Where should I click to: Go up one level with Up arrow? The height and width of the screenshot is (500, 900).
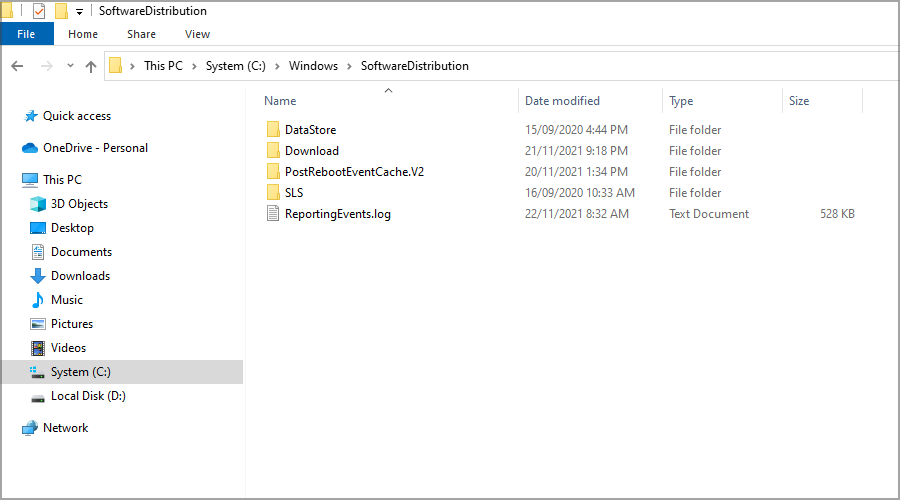[91, 67]
